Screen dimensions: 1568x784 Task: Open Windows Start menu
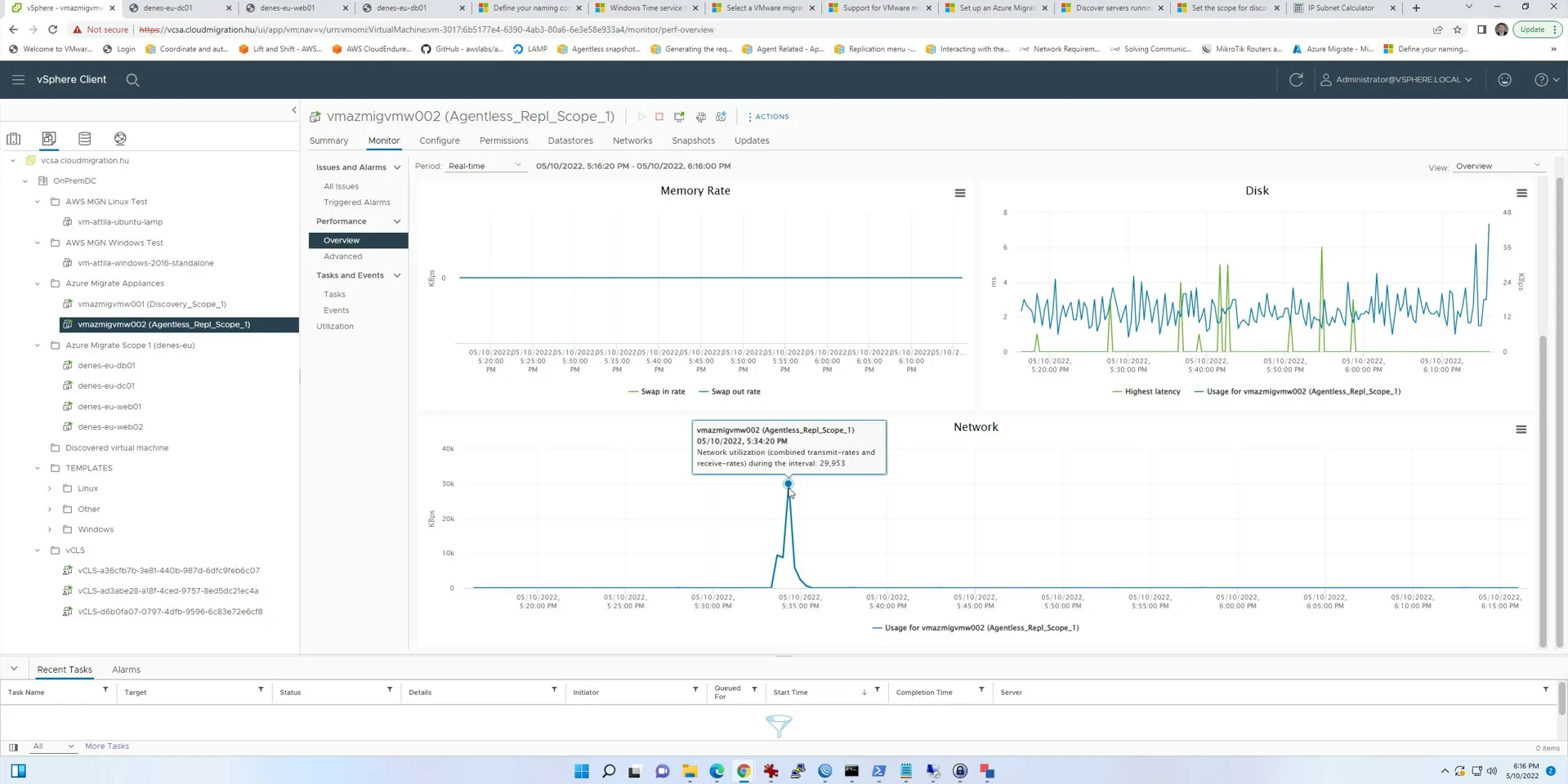[x=582, y=771]
